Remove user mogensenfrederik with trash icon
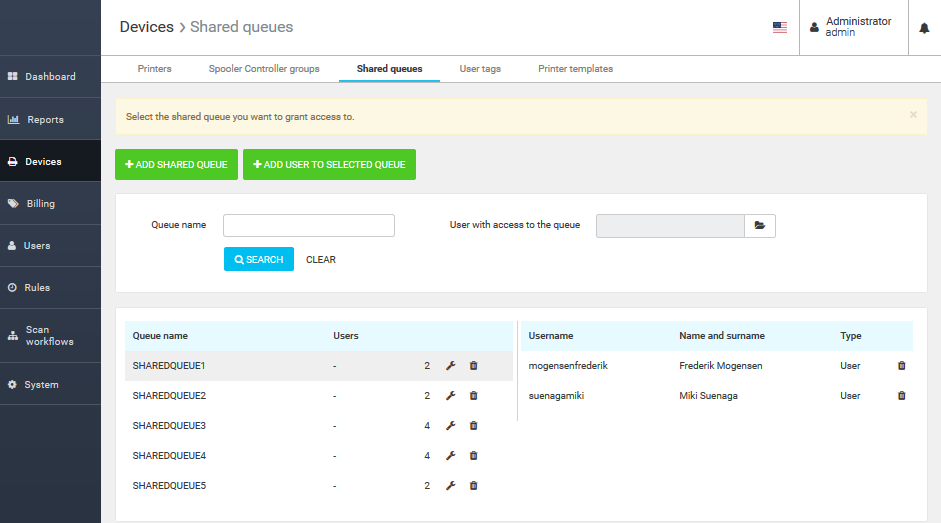The height and width of the screenshot is (523, 941). pyautogui.click(x=901, y=366)
